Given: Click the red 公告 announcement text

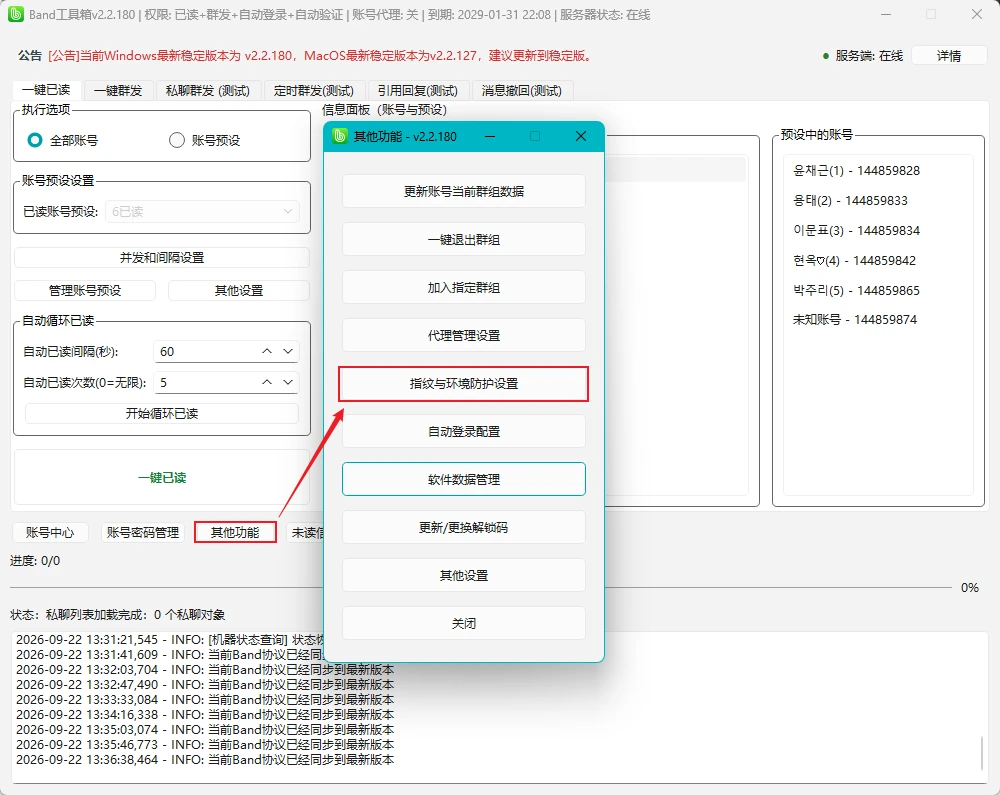Looking at the screenshot, I should pyautogui.click(x=321, y=56).
